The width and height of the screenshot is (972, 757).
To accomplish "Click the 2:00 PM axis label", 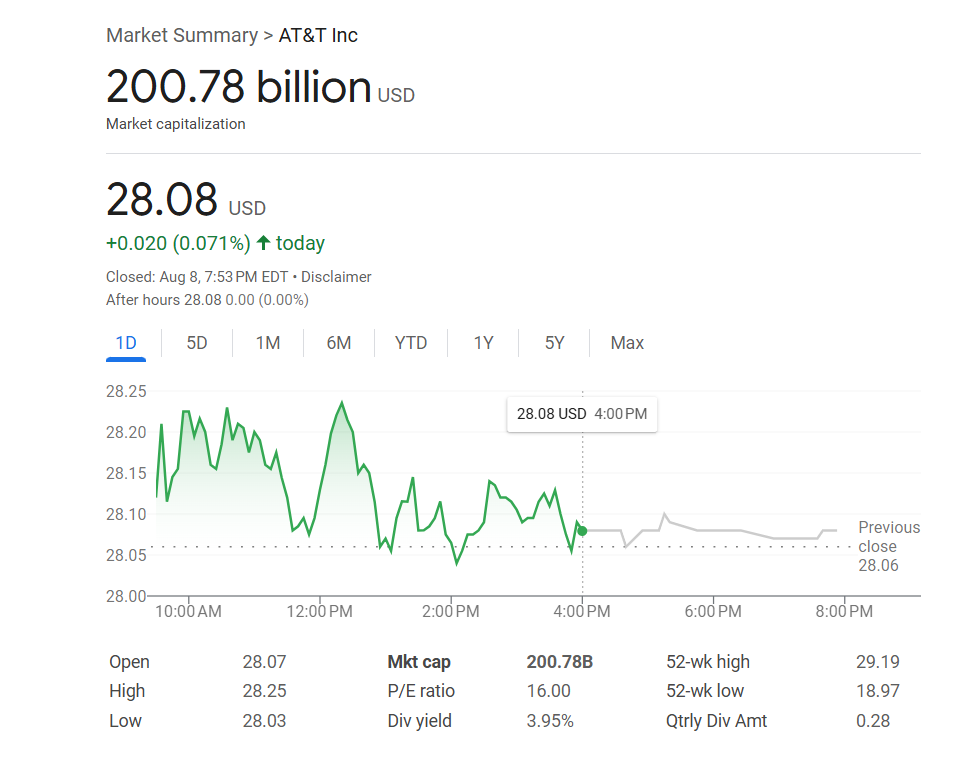I will point(451,611).
